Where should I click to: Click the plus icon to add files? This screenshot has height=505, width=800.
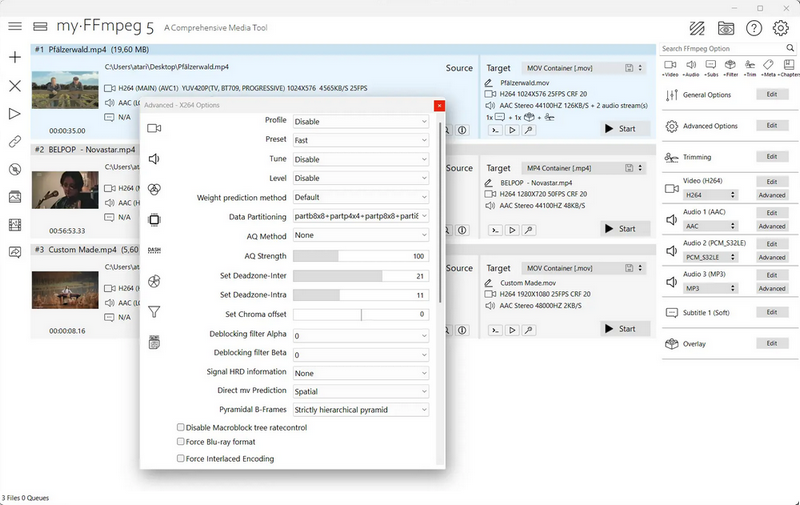pyautogui.click(x=15, y=57)
